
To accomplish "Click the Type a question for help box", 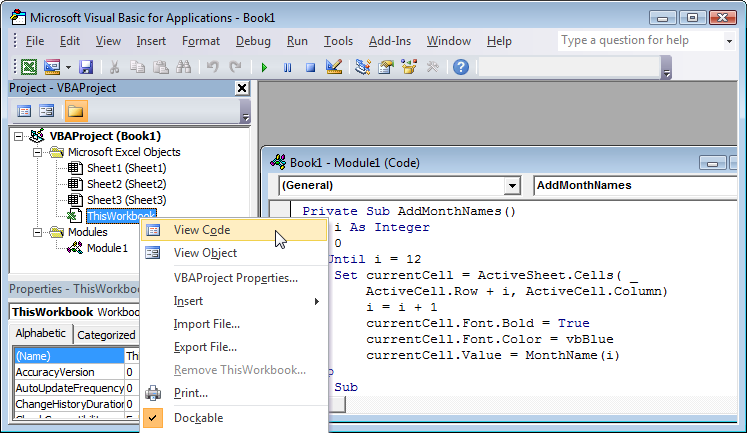I will (641, 40).
